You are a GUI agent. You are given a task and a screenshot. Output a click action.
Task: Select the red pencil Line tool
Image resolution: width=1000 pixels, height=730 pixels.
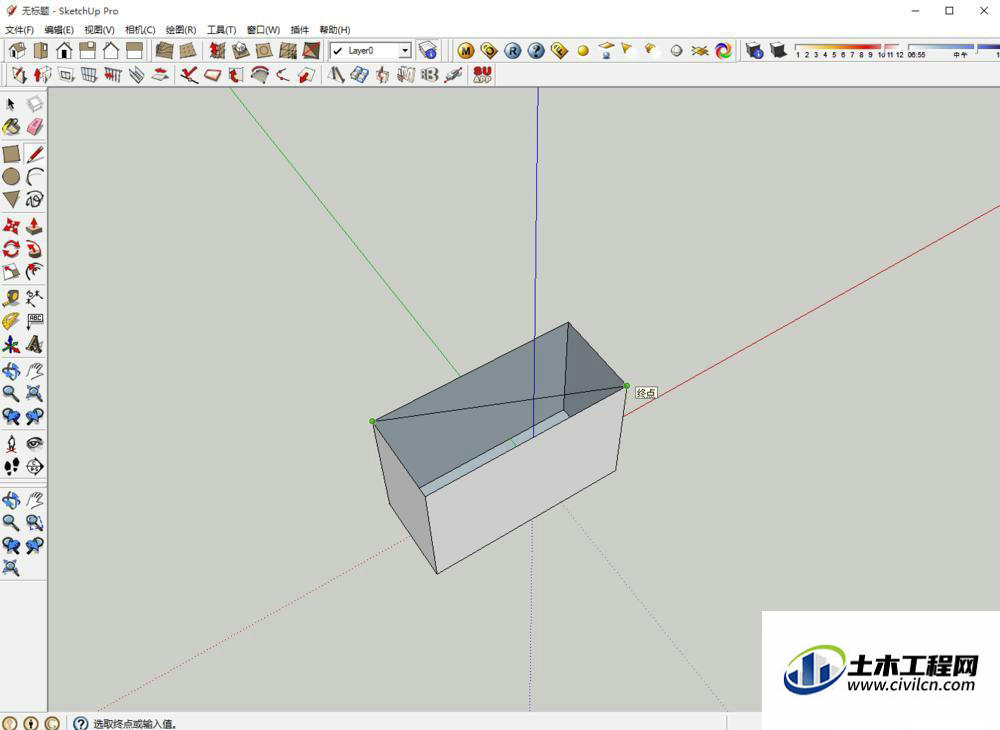tap(34, 154)
